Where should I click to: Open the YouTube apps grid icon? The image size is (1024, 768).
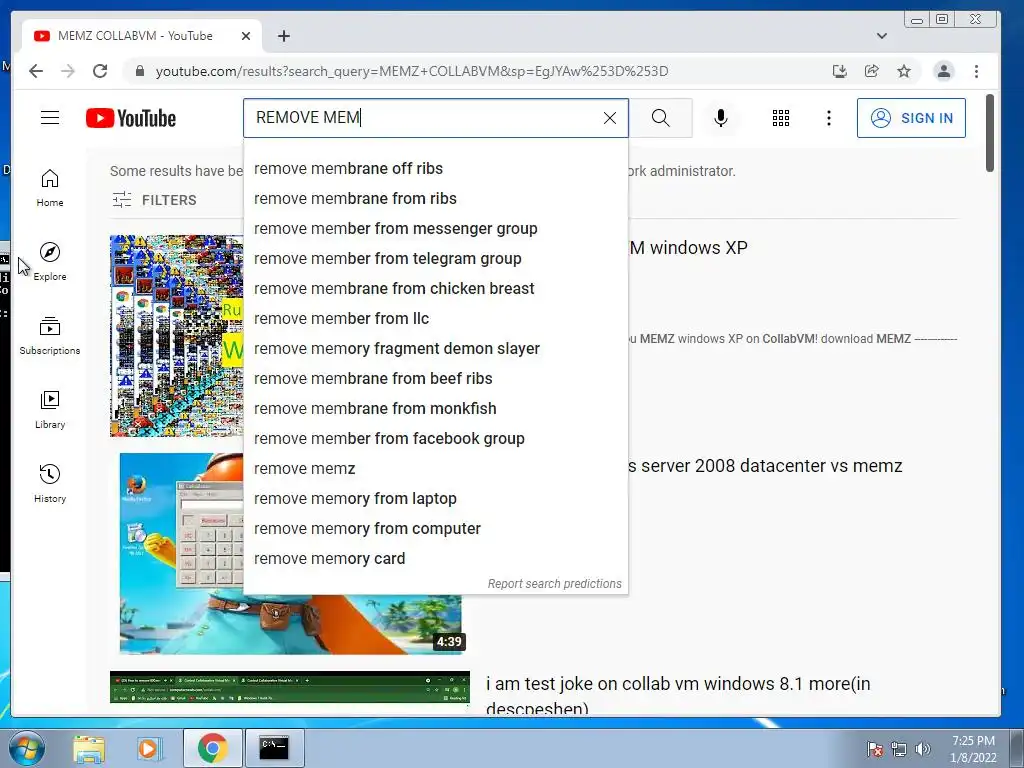click(780, 118)
